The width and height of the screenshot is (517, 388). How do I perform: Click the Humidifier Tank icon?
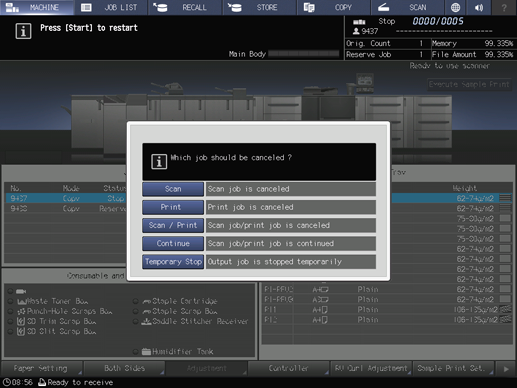(x=146, y=351)
